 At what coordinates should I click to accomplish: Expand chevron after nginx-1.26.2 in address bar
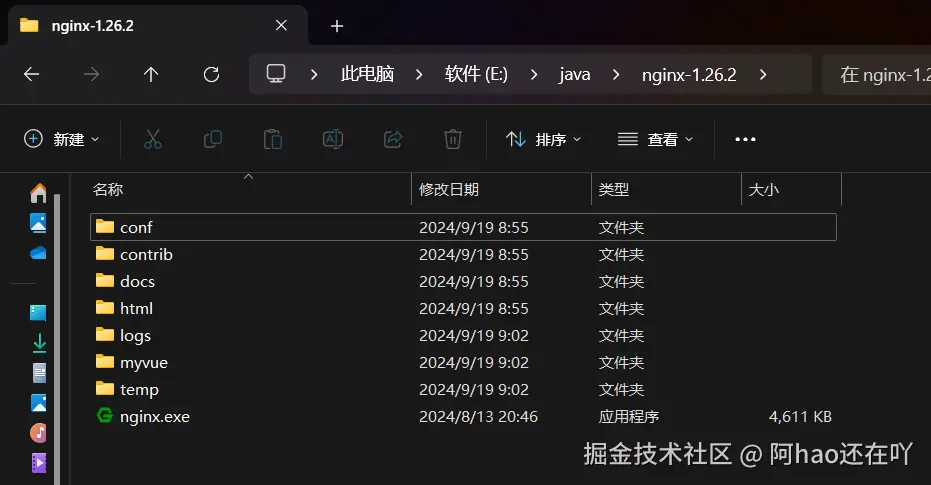(763, 74)
